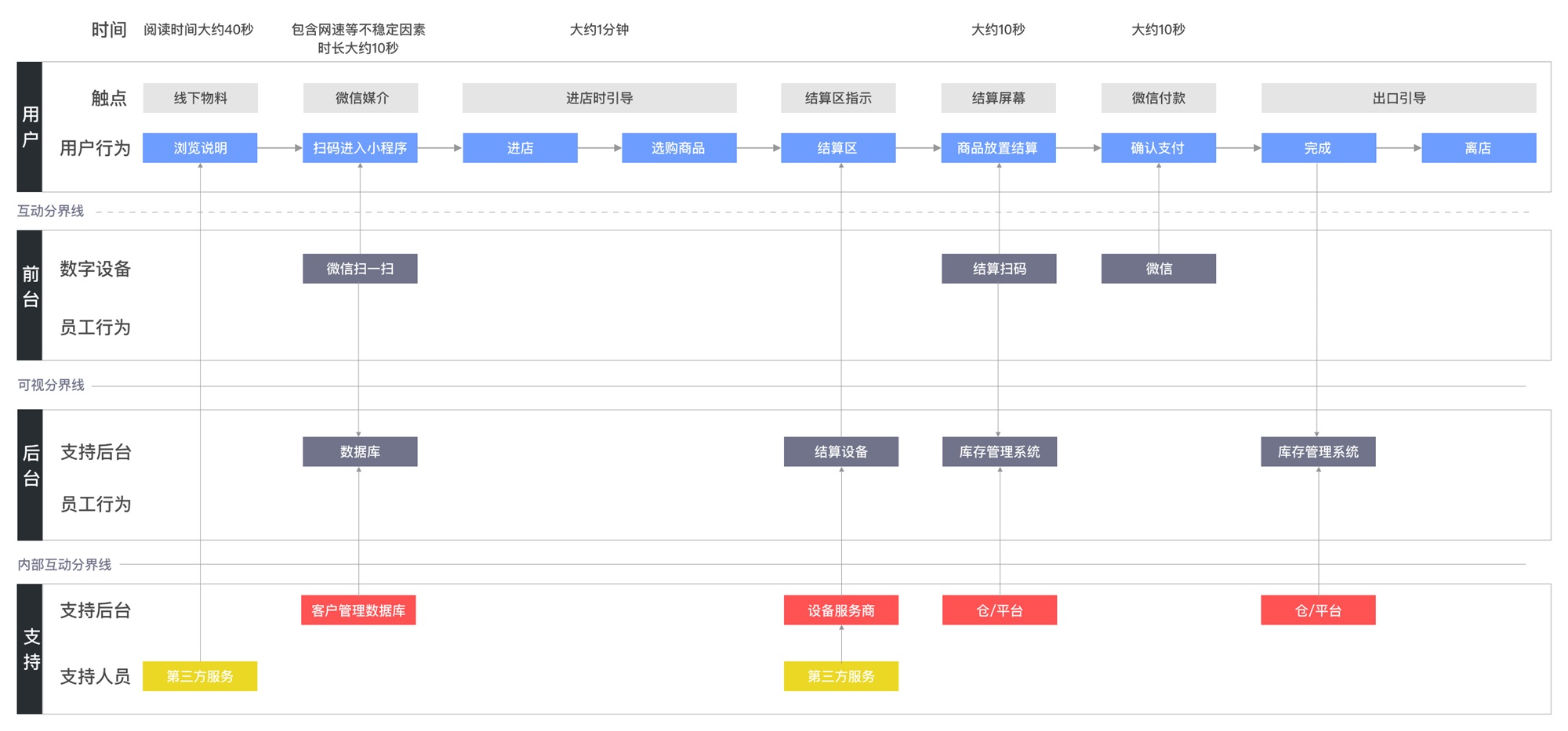Select the 选购商品 blue box
This screenshot has width=1568, height=731.
click(x=679, y=148)
